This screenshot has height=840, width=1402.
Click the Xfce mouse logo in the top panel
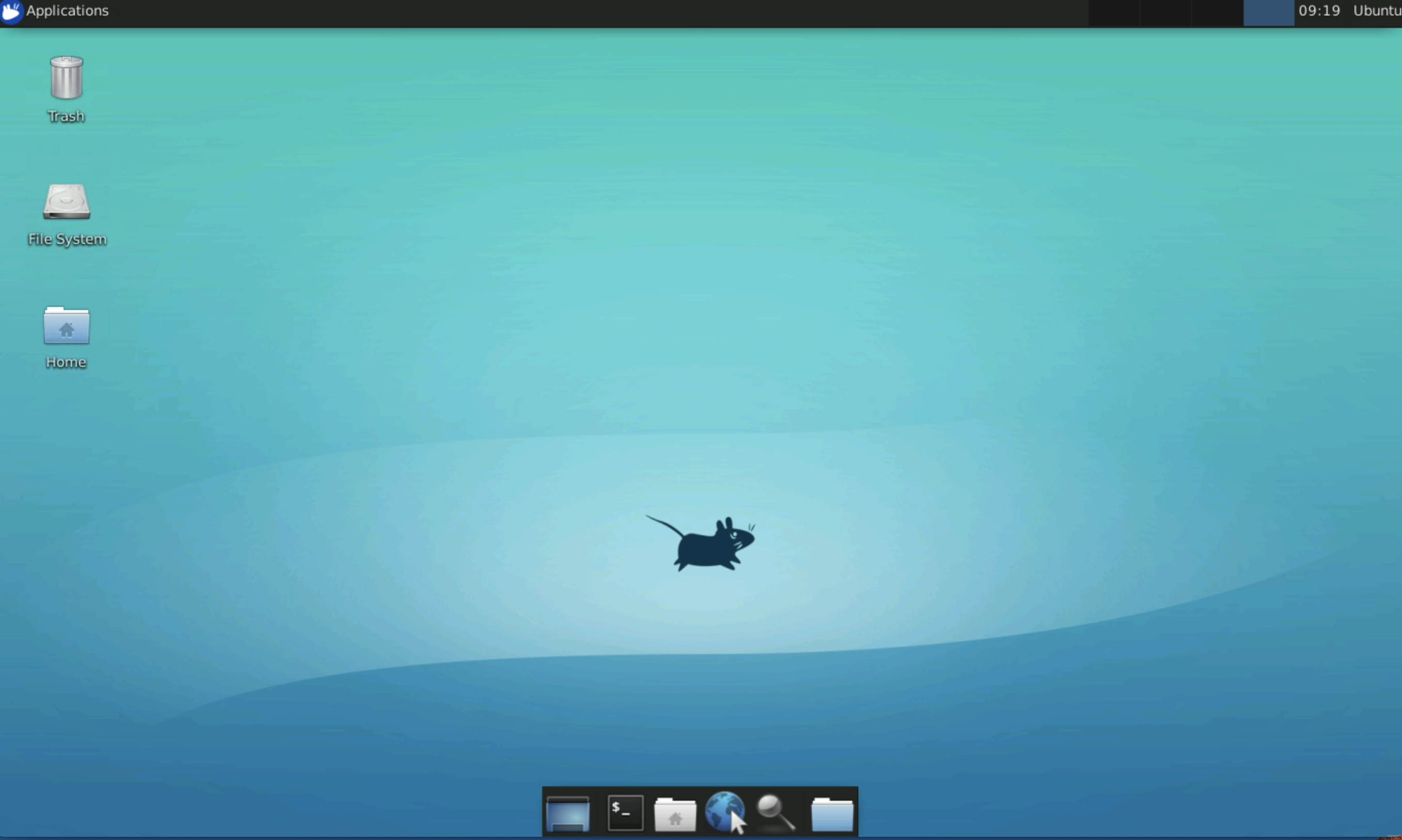(11, 12)
